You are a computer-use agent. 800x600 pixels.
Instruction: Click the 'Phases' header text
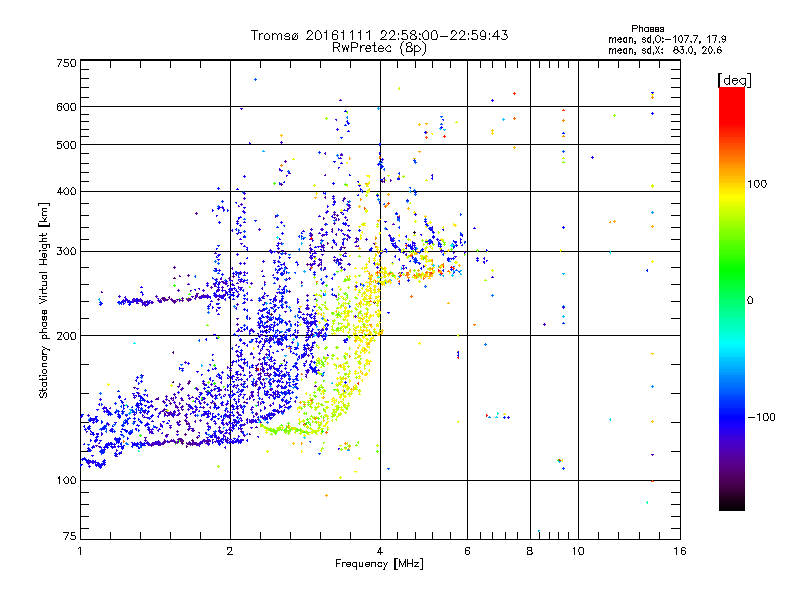coord(647,29)
